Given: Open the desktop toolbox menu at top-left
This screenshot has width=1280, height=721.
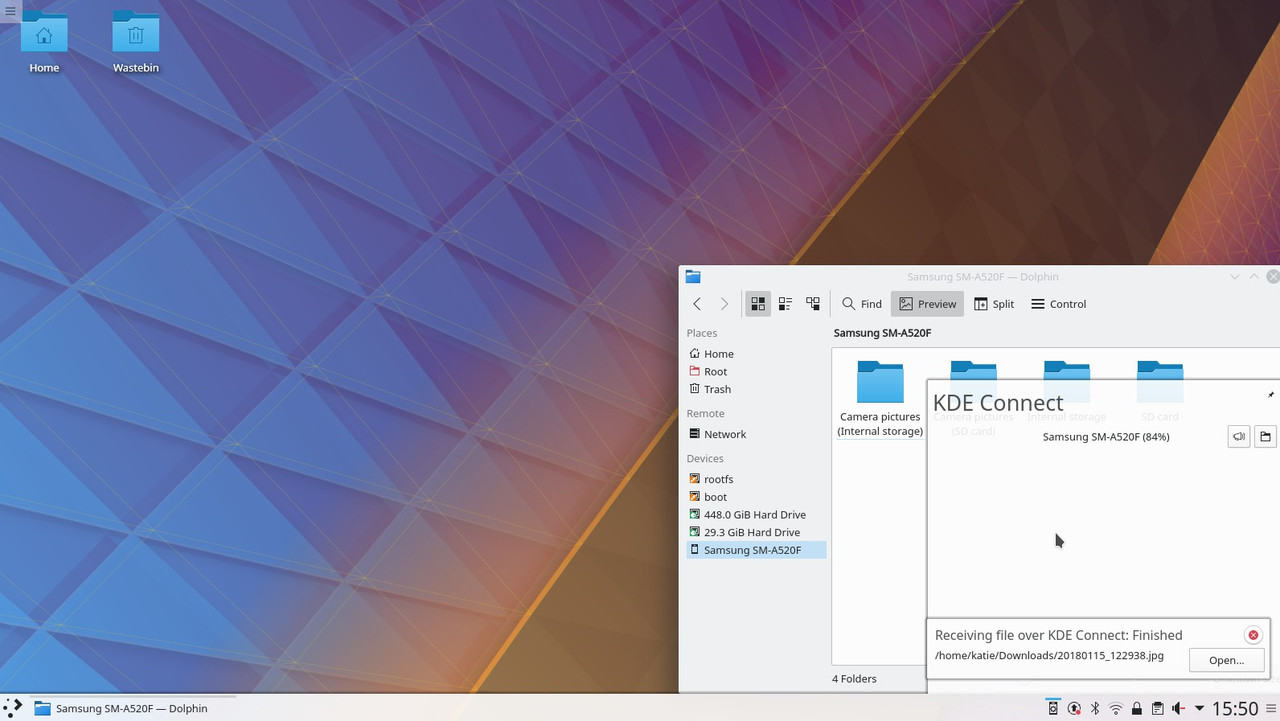Looking at the screenshot, I should [x=10, y=11].
